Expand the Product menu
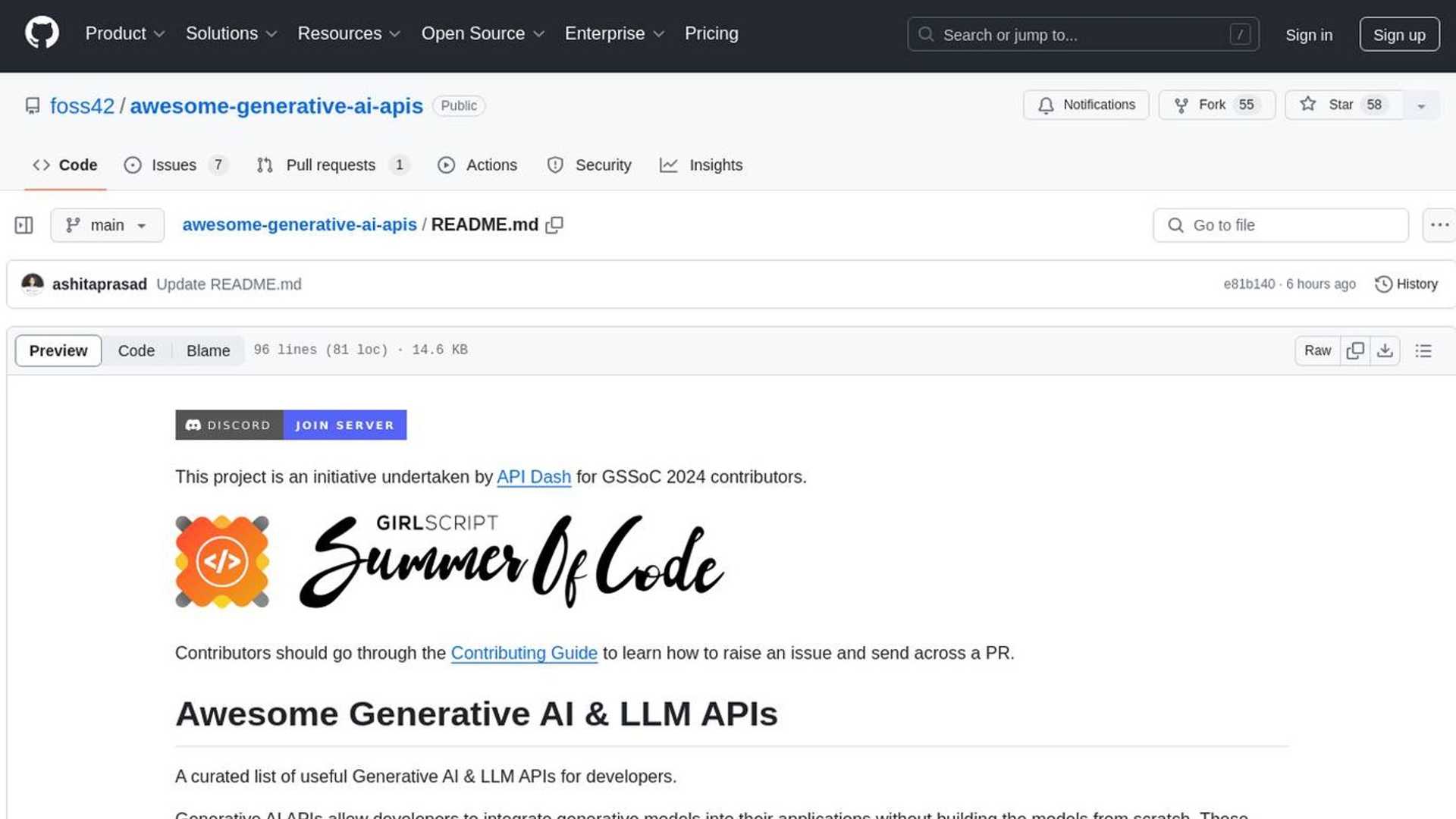 pyautogui.click(x=124, y=33)
